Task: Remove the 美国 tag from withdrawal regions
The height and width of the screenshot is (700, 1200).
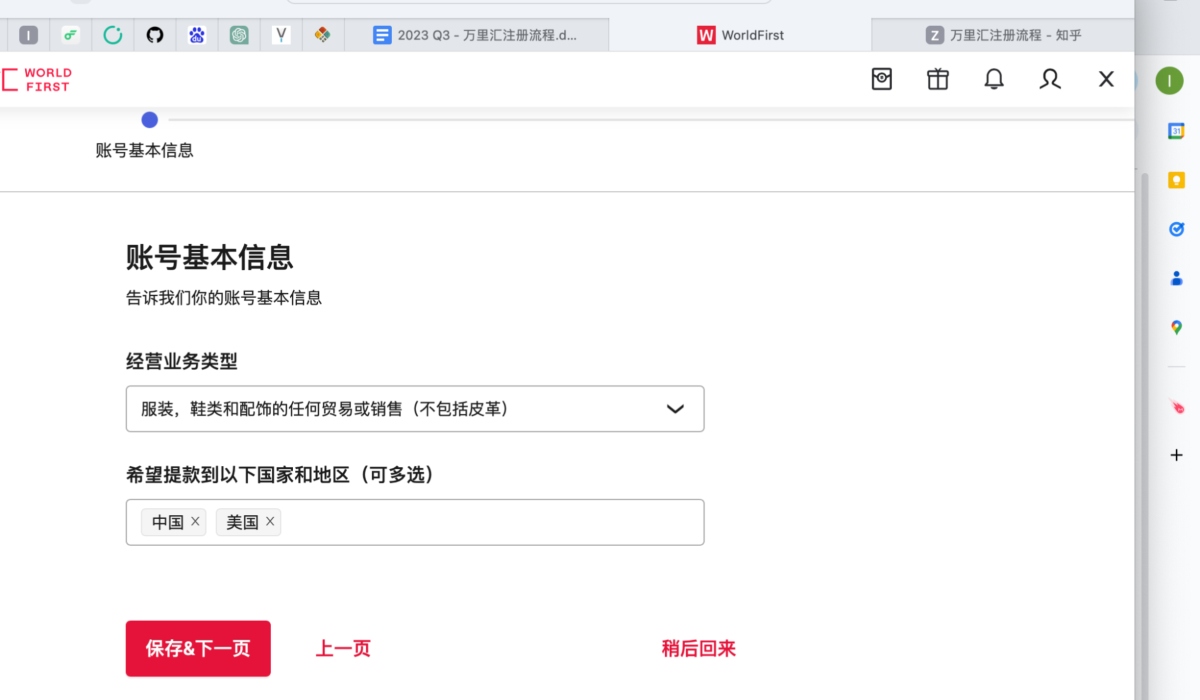Action: click(x=270, y=521)
